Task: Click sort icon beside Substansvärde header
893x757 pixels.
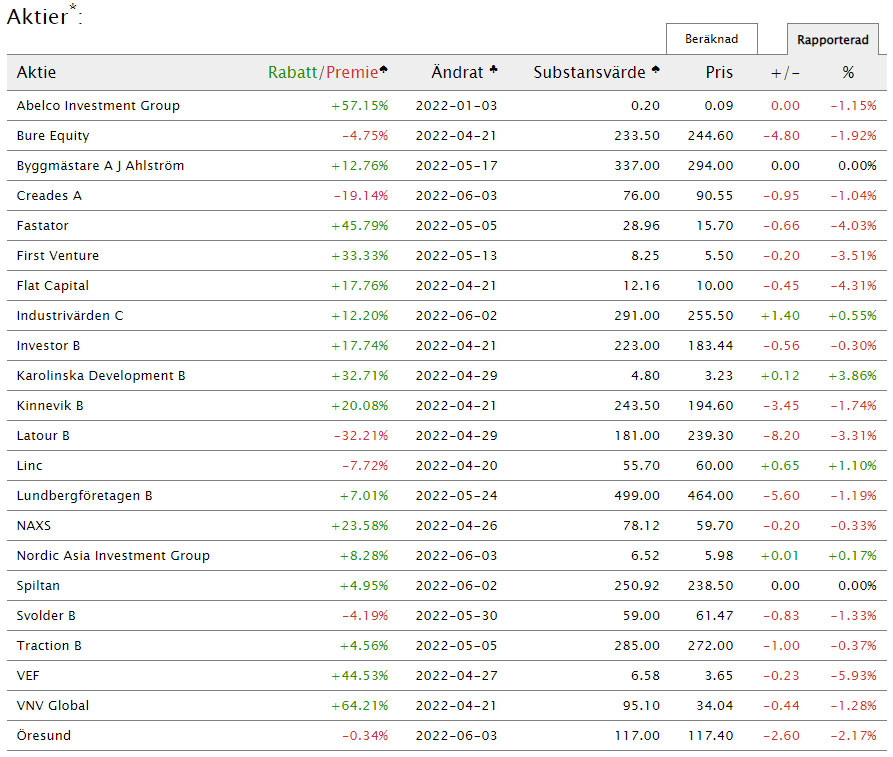Action: (656, 71)
